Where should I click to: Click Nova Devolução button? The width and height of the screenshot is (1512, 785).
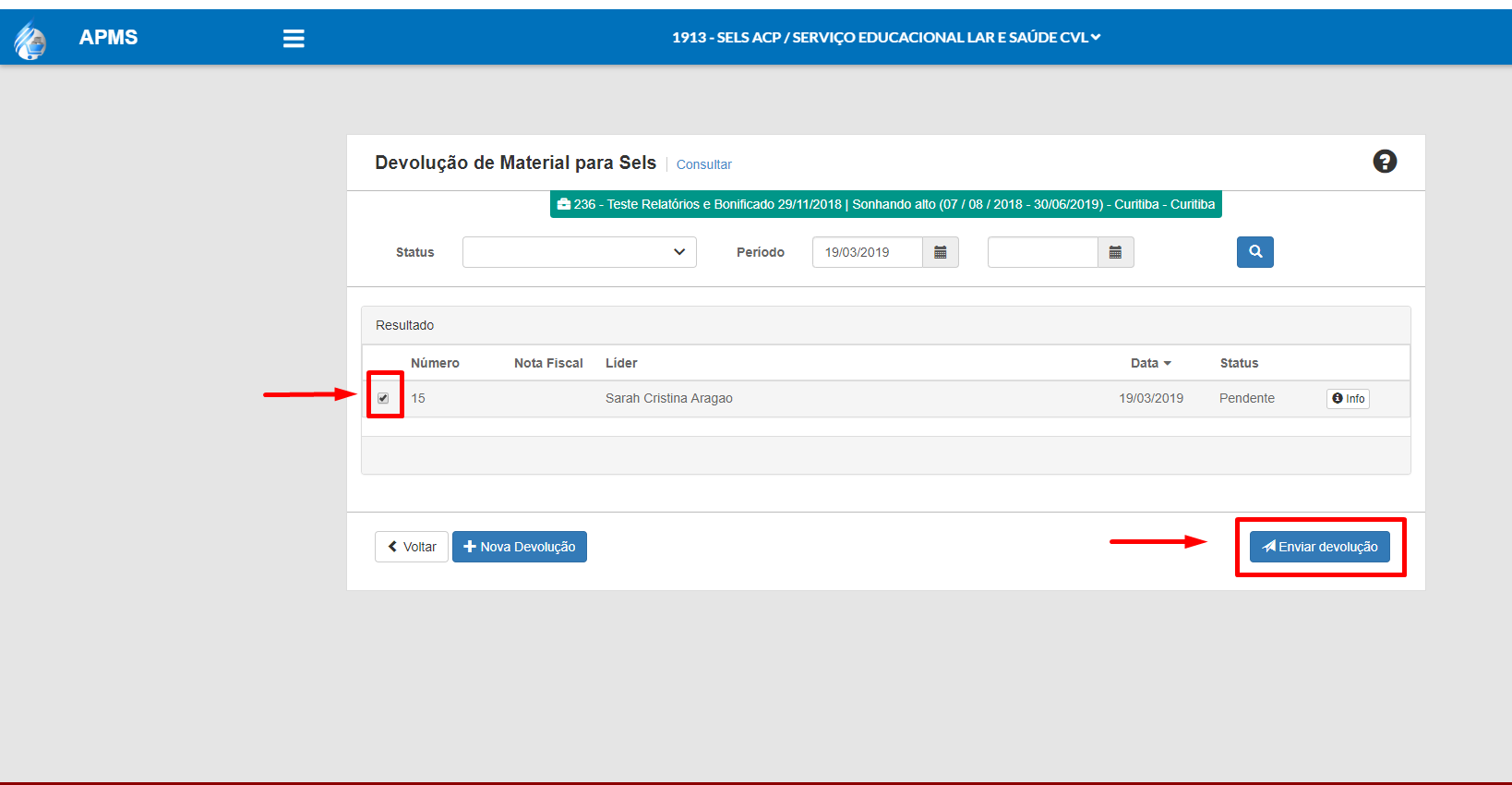[520, 547]
